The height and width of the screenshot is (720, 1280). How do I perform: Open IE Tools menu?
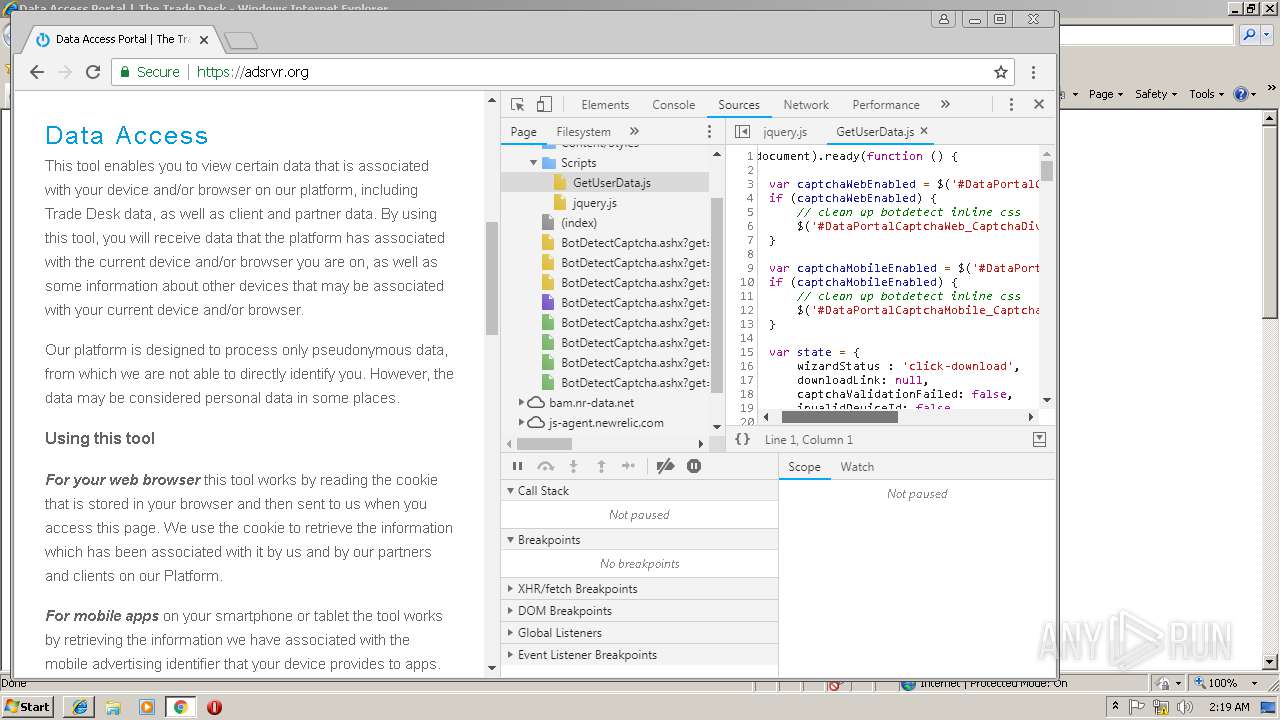pos(1206,93)
